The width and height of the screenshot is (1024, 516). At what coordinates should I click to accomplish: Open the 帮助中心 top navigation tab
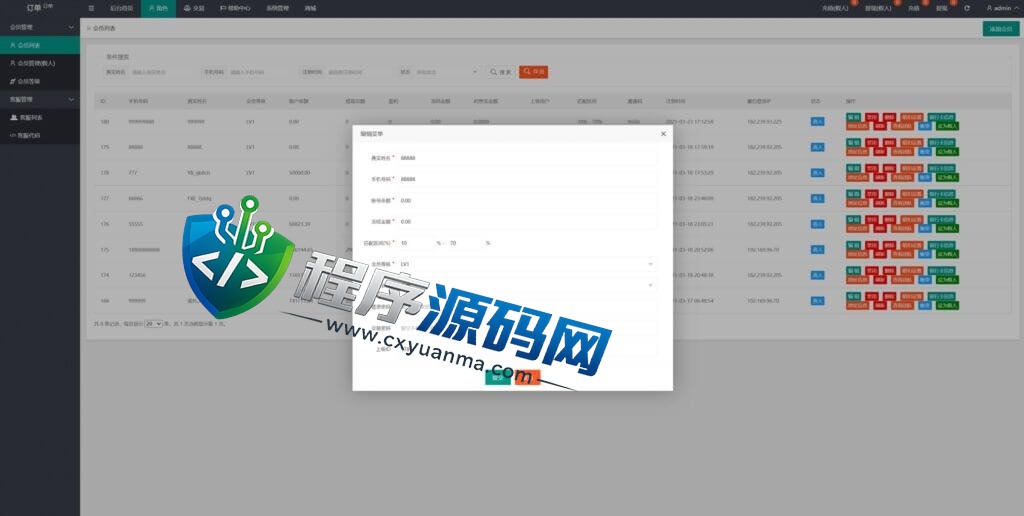click(x=236, y=8)
